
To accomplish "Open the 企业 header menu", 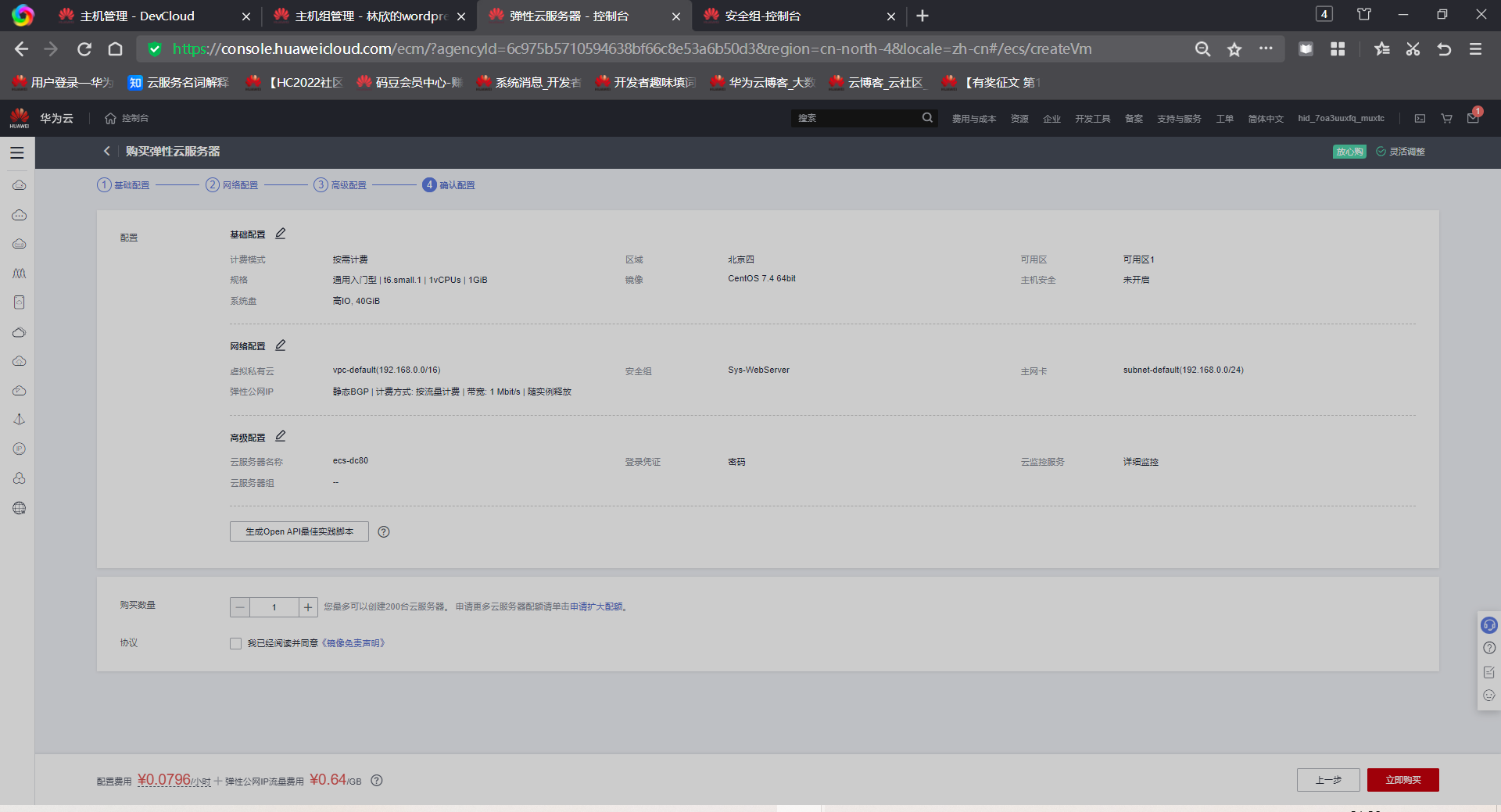I will pos(1051,119).
